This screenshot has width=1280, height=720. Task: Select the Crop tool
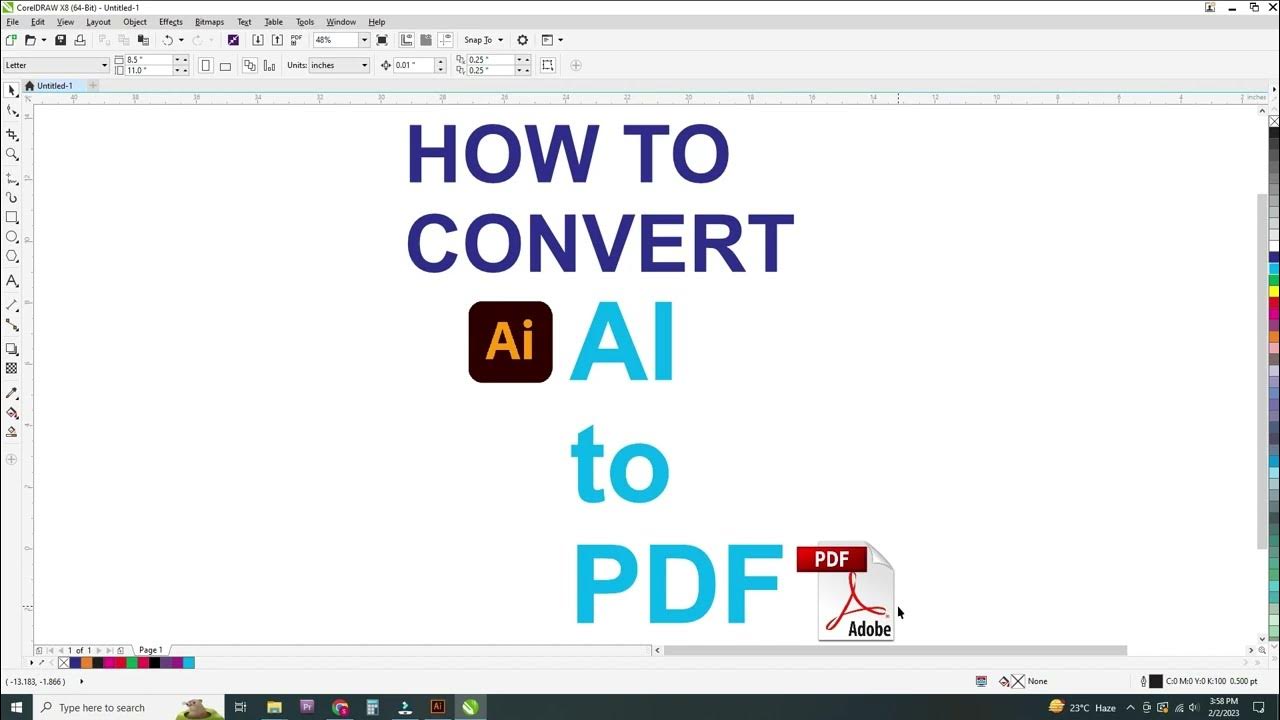coord(12,134)
